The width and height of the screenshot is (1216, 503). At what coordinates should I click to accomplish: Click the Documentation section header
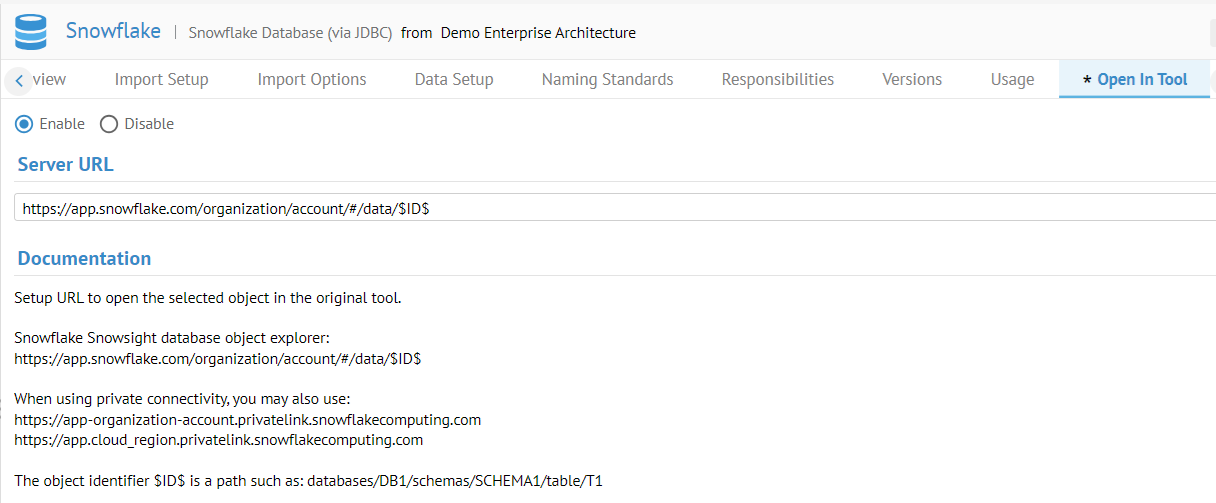[x=84, y=258]
